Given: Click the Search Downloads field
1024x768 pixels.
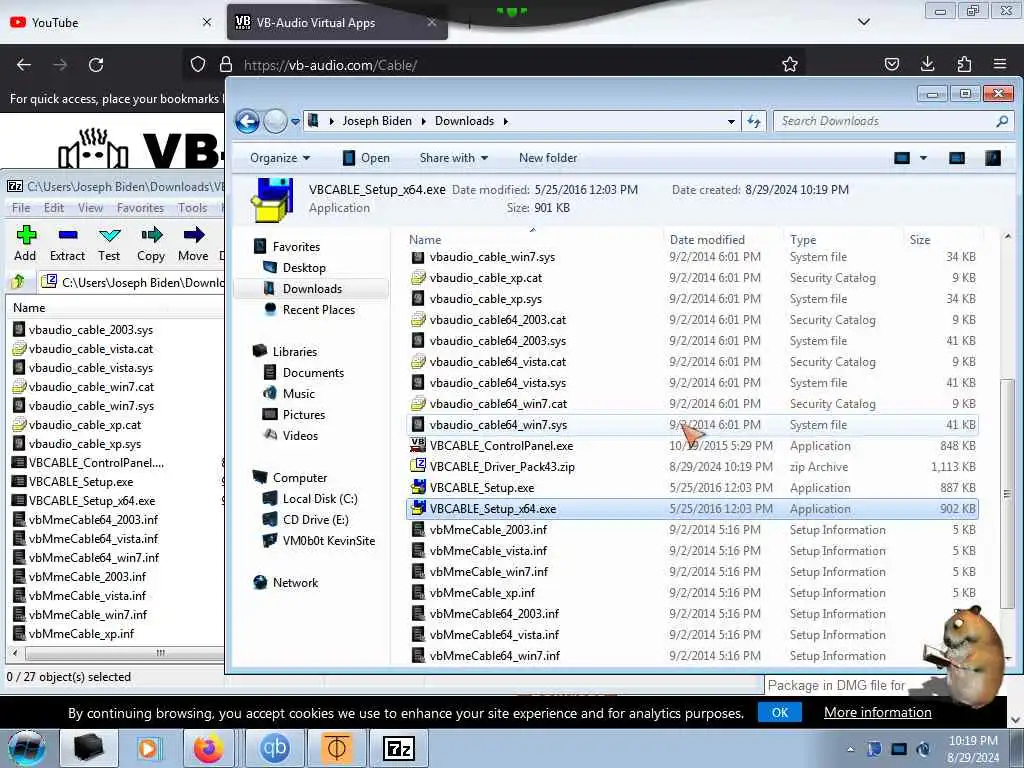Looking at the screenshot, I should coord(893,121).
